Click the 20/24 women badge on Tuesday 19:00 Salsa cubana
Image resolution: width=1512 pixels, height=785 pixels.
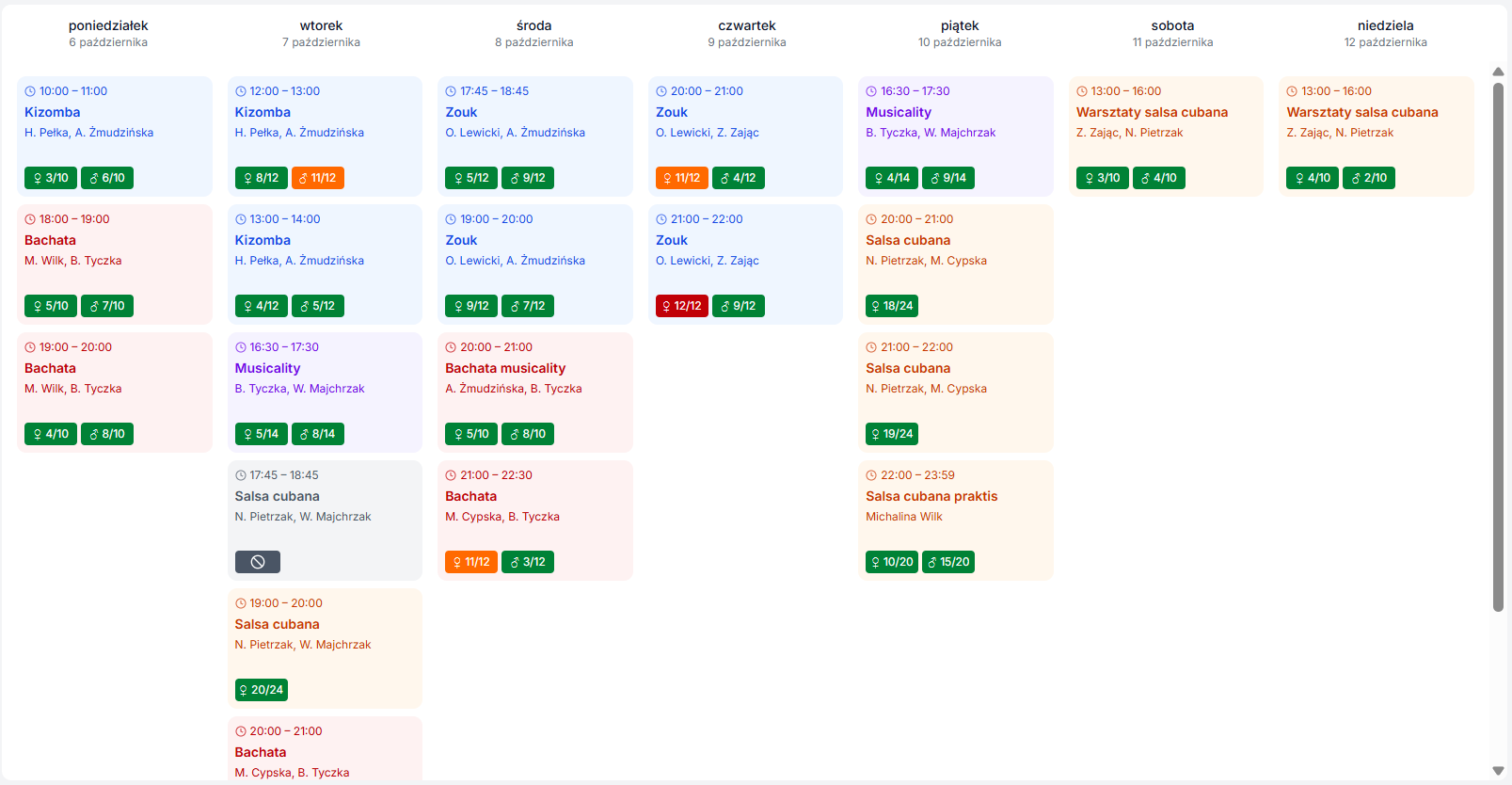click(261, 690)
